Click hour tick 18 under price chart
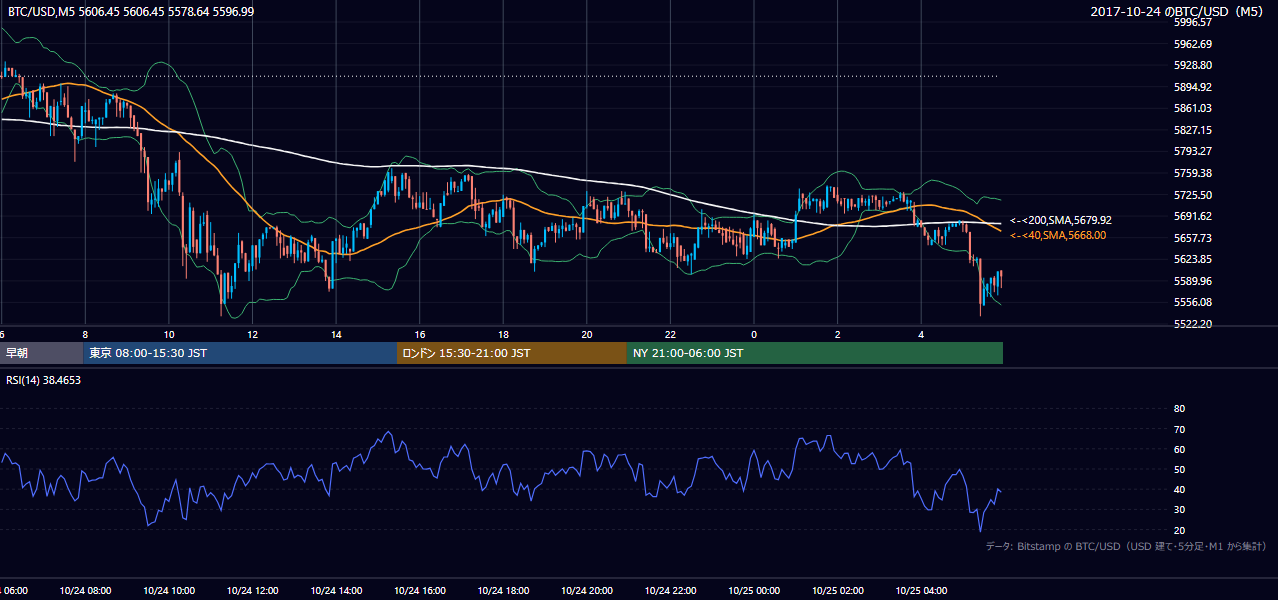1278x600 pixels. pyautogui.click(x=503, y=335)
